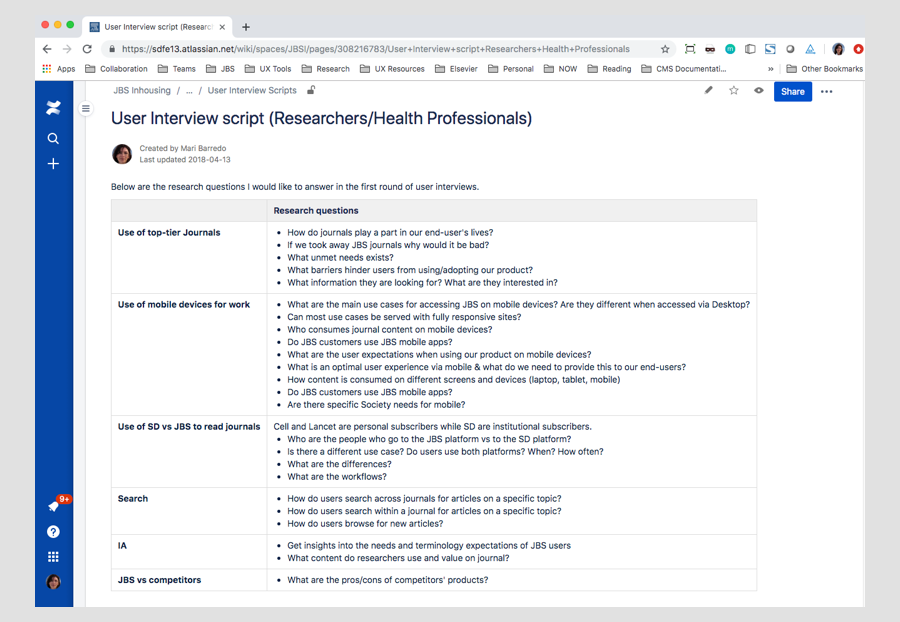This screenshot has height=622, width=900.
Task: Open the more actions ellipsis menu
Action: [x=827, y=91]
